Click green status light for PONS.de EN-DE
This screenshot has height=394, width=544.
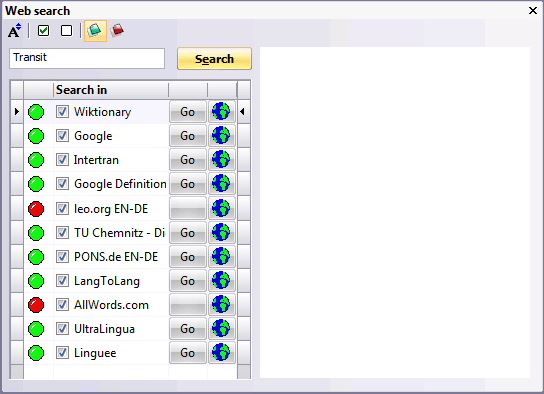pyautogui.click(x=36, y=257)
